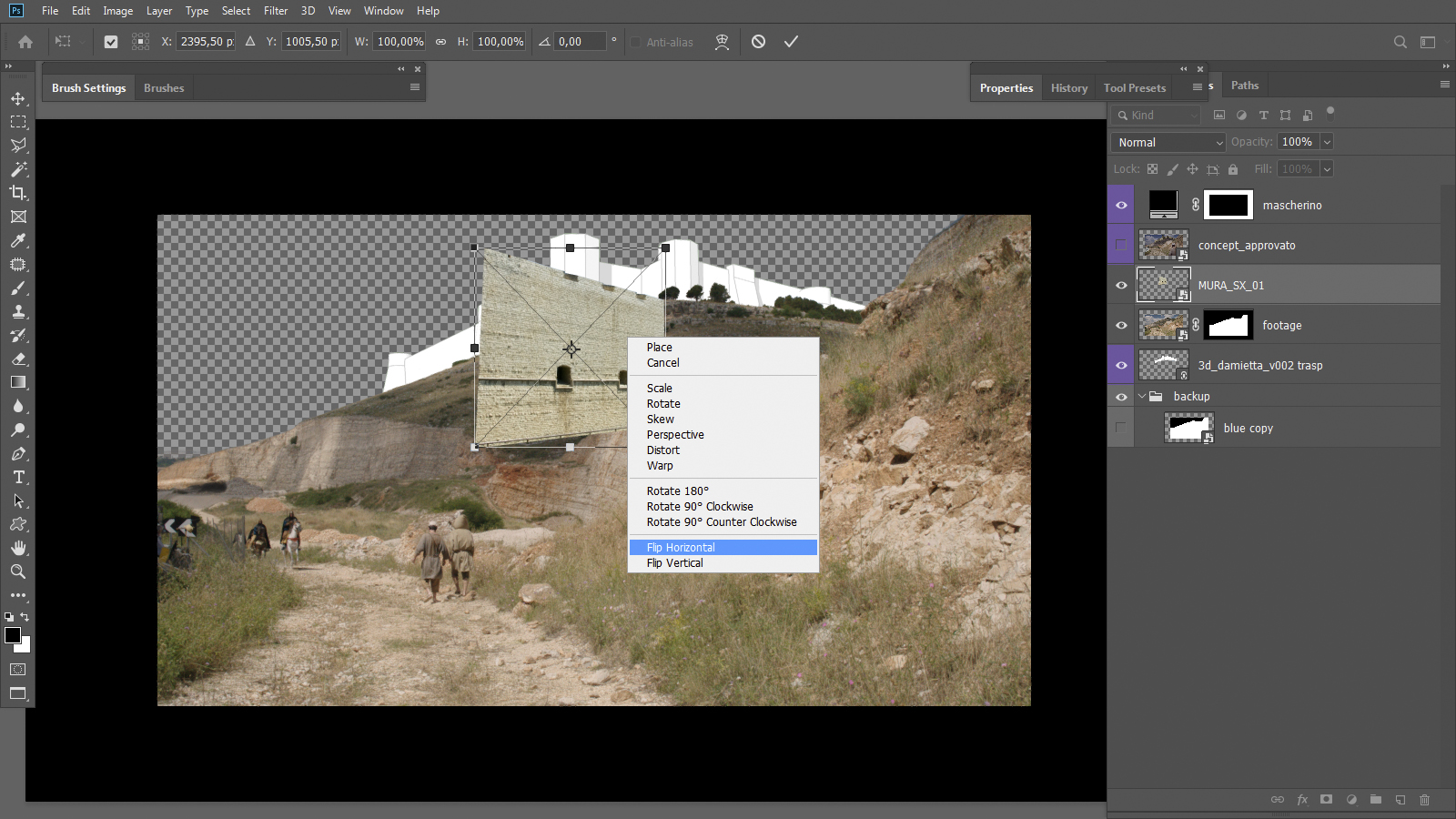
Task: Collapse the backup layer group
Action: (1142, 397)
